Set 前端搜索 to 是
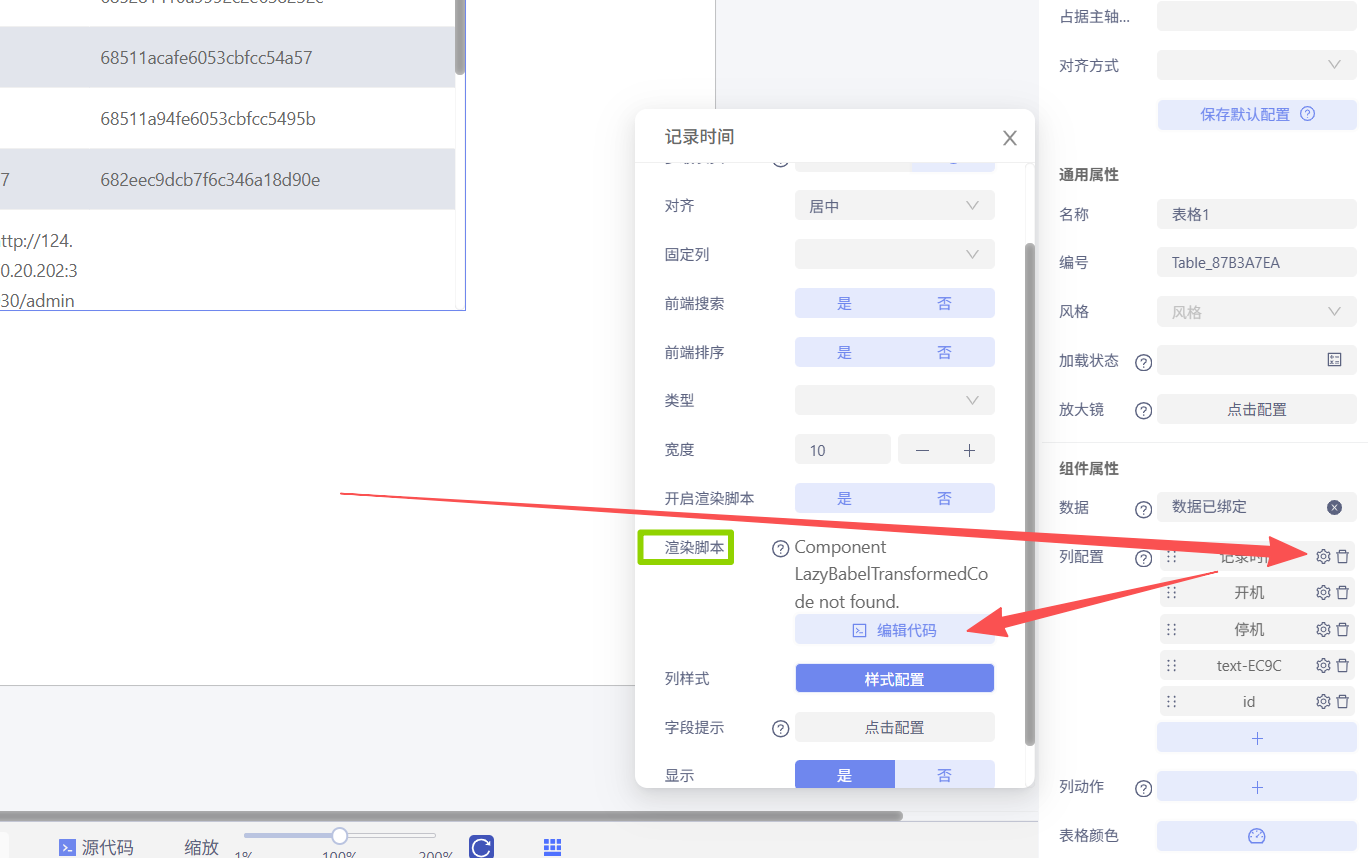The width and height of the screenshot is (1368, 858). (x=845, y=304)
